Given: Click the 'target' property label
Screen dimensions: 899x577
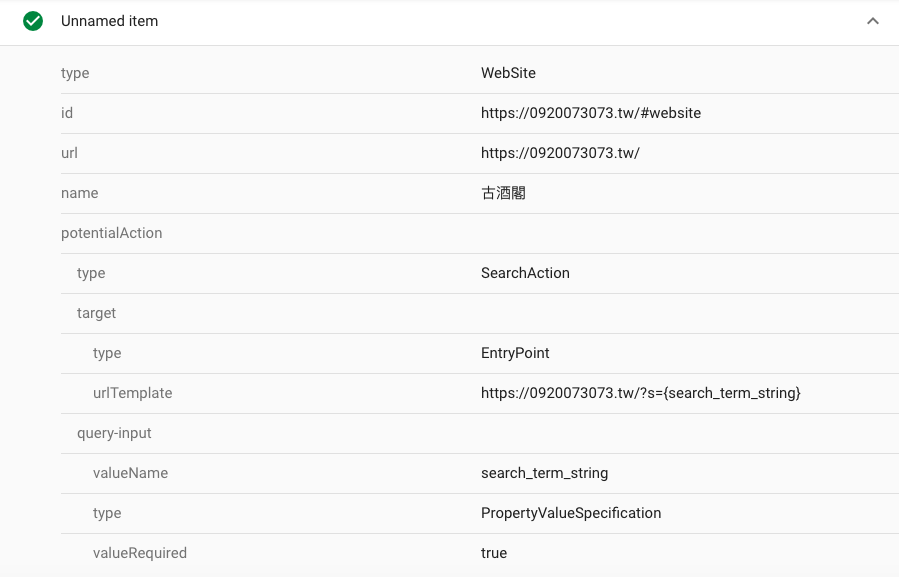Looking at the screenshot, I should (96, 313).
